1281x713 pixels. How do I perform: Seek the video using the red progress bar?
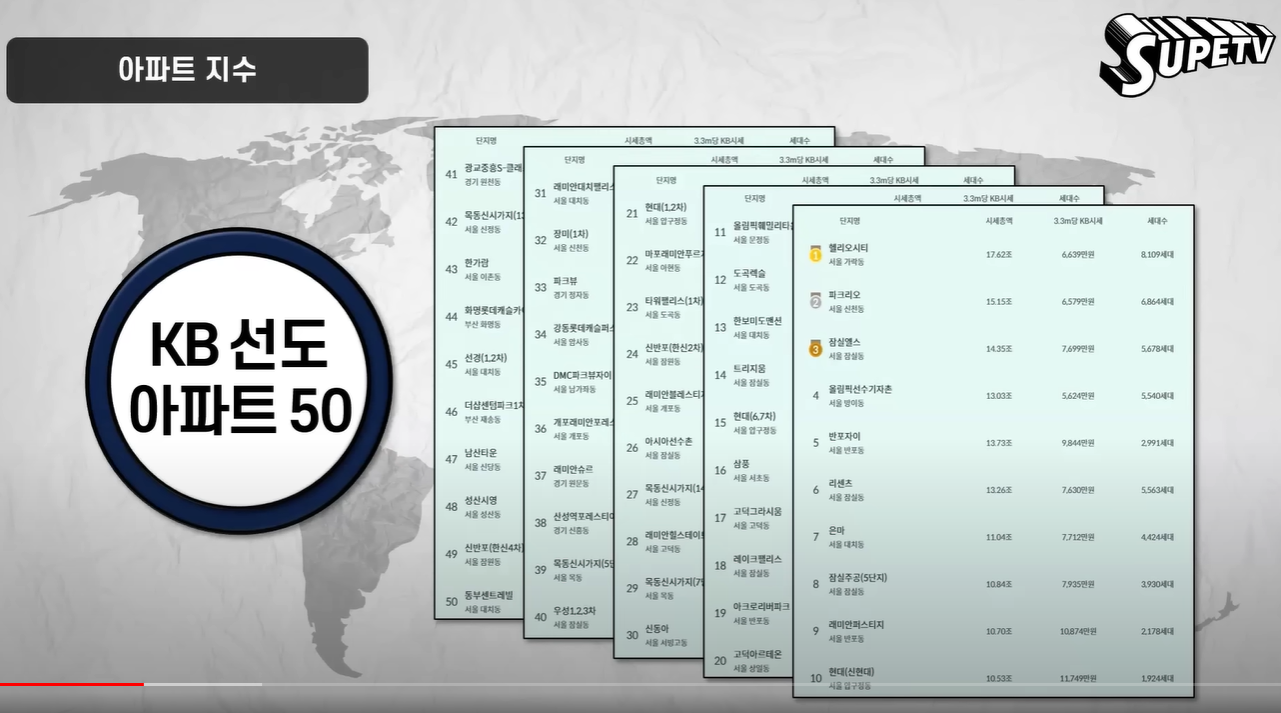pyautogui.click(x=72, y=684)
